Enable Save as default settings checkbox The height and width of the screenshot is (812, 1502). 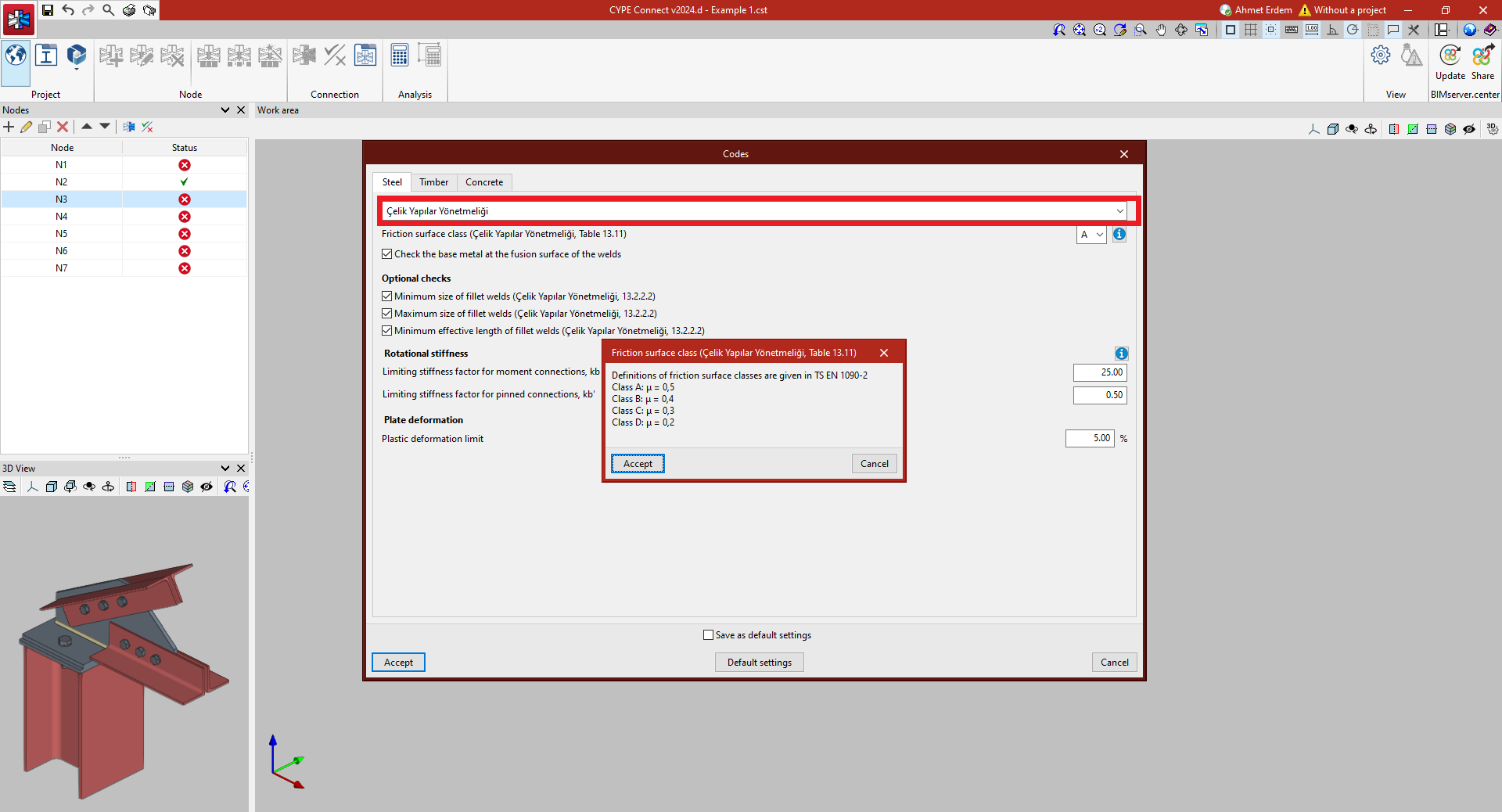(x=709, y=635)
